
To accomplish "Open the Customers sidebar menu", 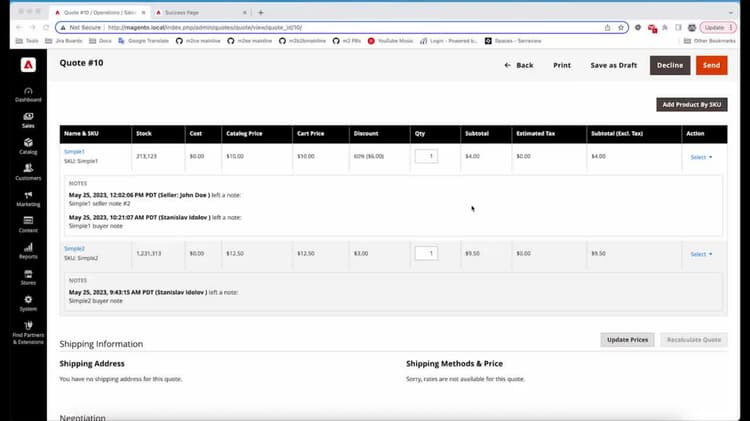I will pos(28,172).
